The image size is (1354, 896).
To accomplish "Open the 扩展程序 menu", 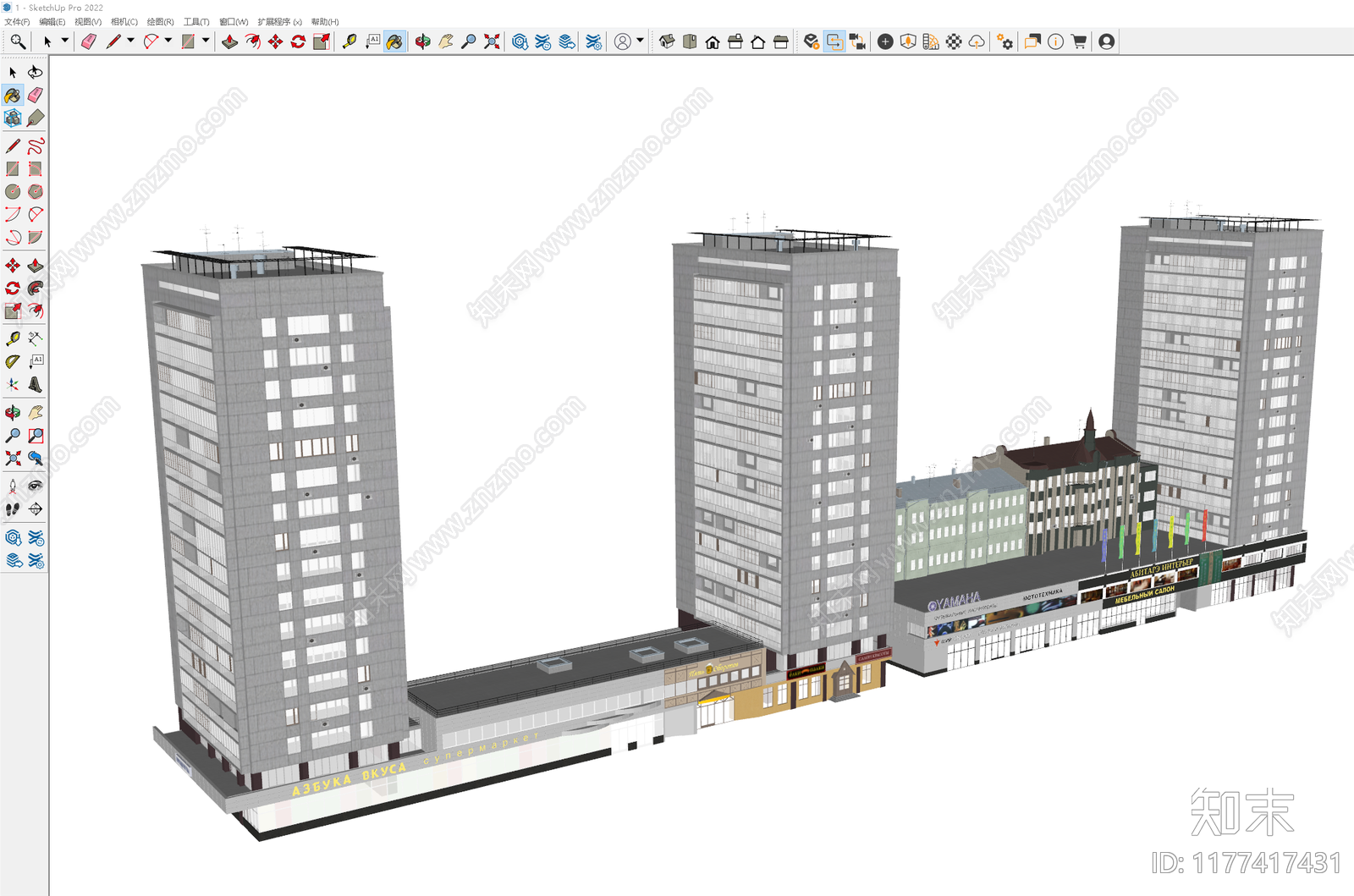I will click(x=279, y=22).
